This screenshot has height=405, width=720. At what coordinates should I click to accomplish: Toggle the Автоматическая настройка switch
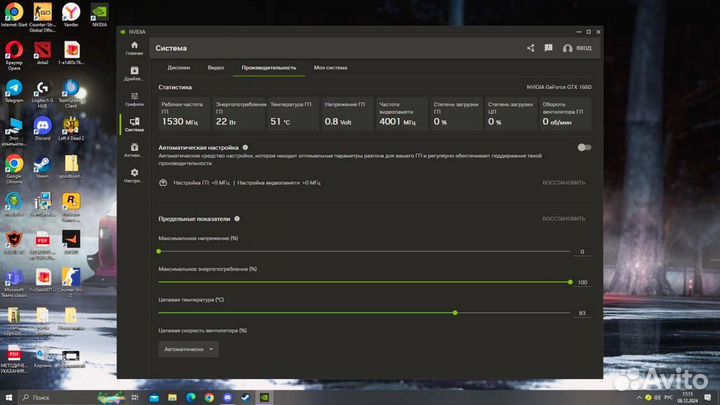point(584,147)
